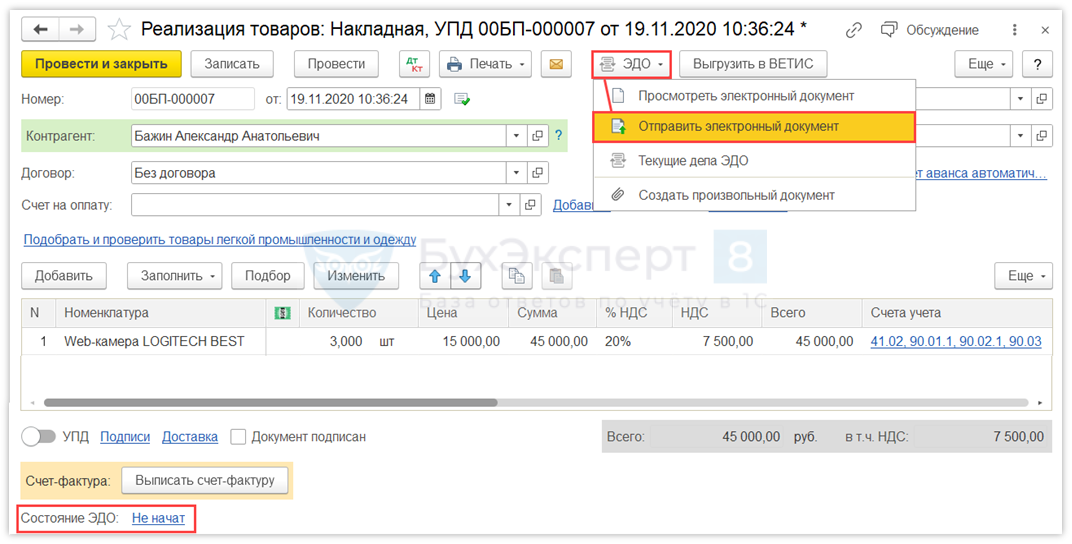Viewport: 1072px width, 544px height.
Task: Click the horizontal table scrollbar
Action: coord(270,403)
